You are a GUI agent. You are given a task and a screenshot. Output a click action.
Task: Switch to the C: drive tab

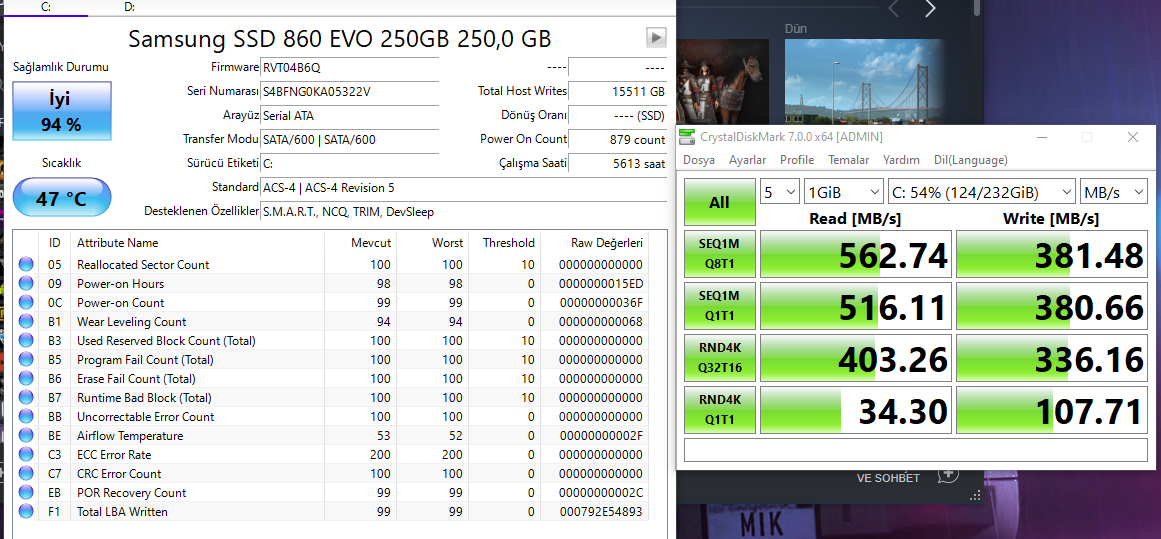[46, 7]
